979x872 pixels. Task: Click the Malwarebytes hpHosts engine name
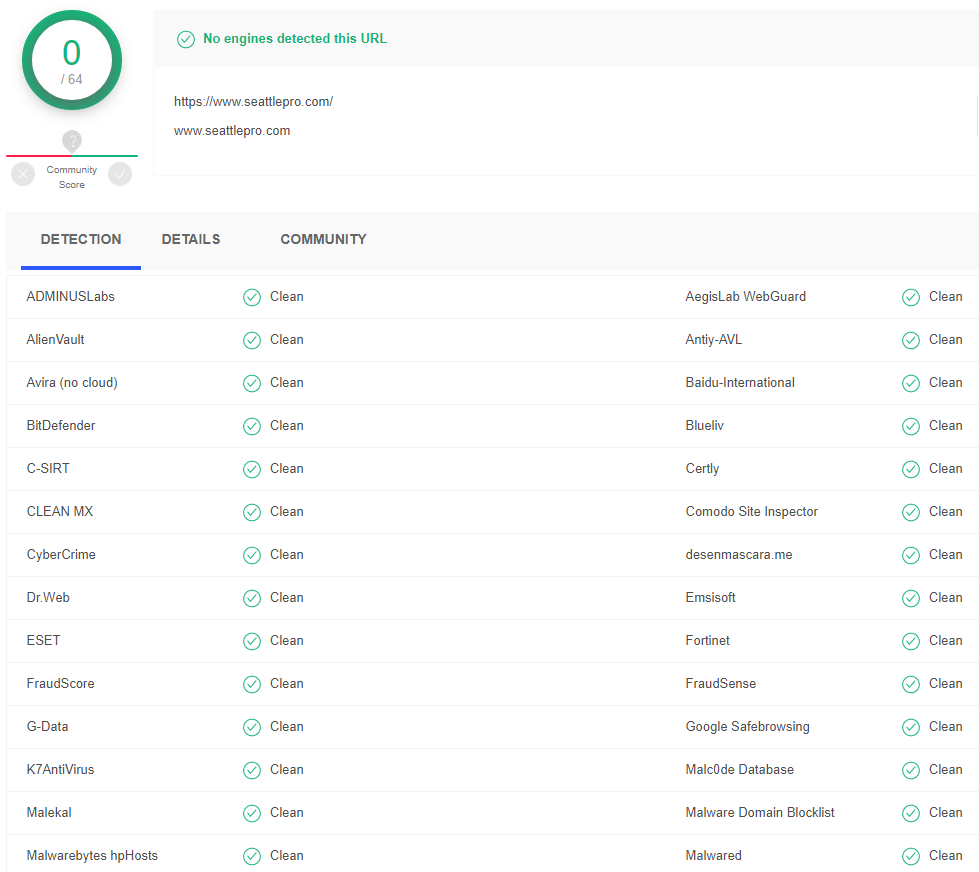click(92, 855)
